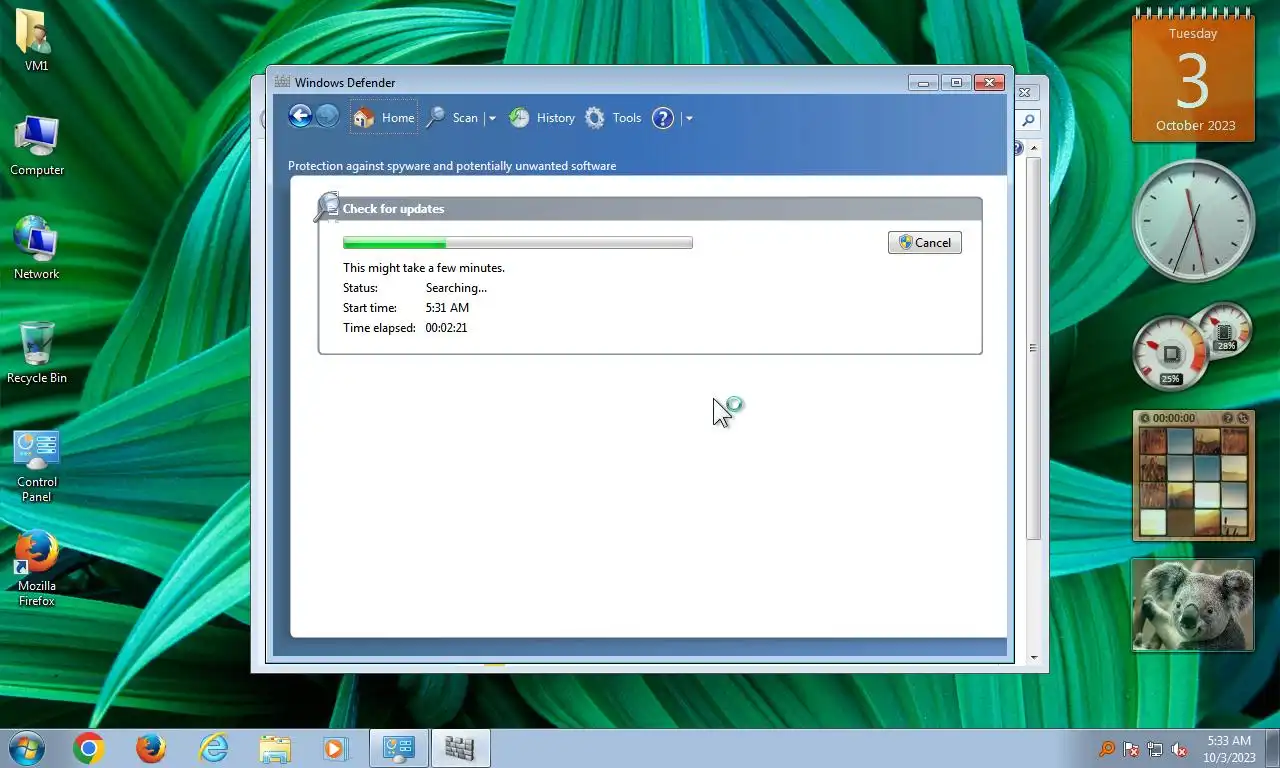1280x768 pixels.
Task: Click the Check for updates magnifier icon
Action: (x=326, y=206)
